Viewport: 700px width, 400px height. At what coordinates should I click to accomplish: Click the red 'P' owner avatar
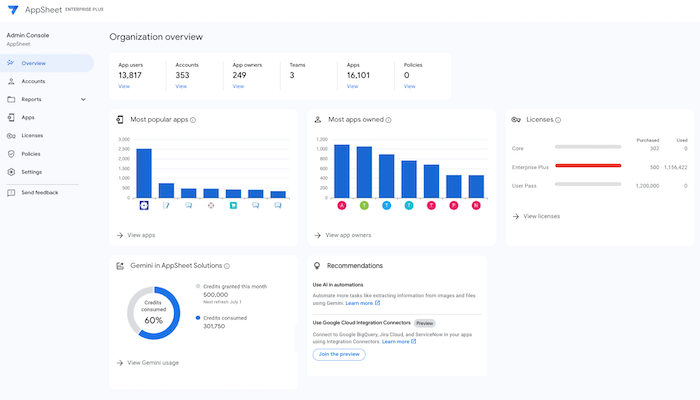point(454,205)
